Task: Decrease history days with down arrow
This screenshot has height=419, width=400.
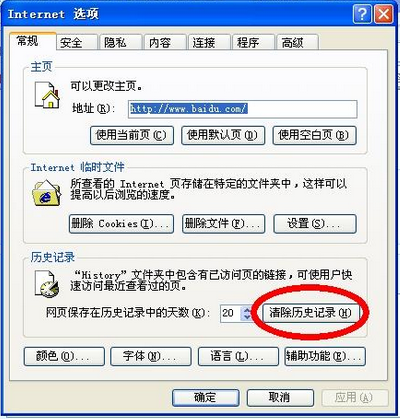Action: click(247, 317)
